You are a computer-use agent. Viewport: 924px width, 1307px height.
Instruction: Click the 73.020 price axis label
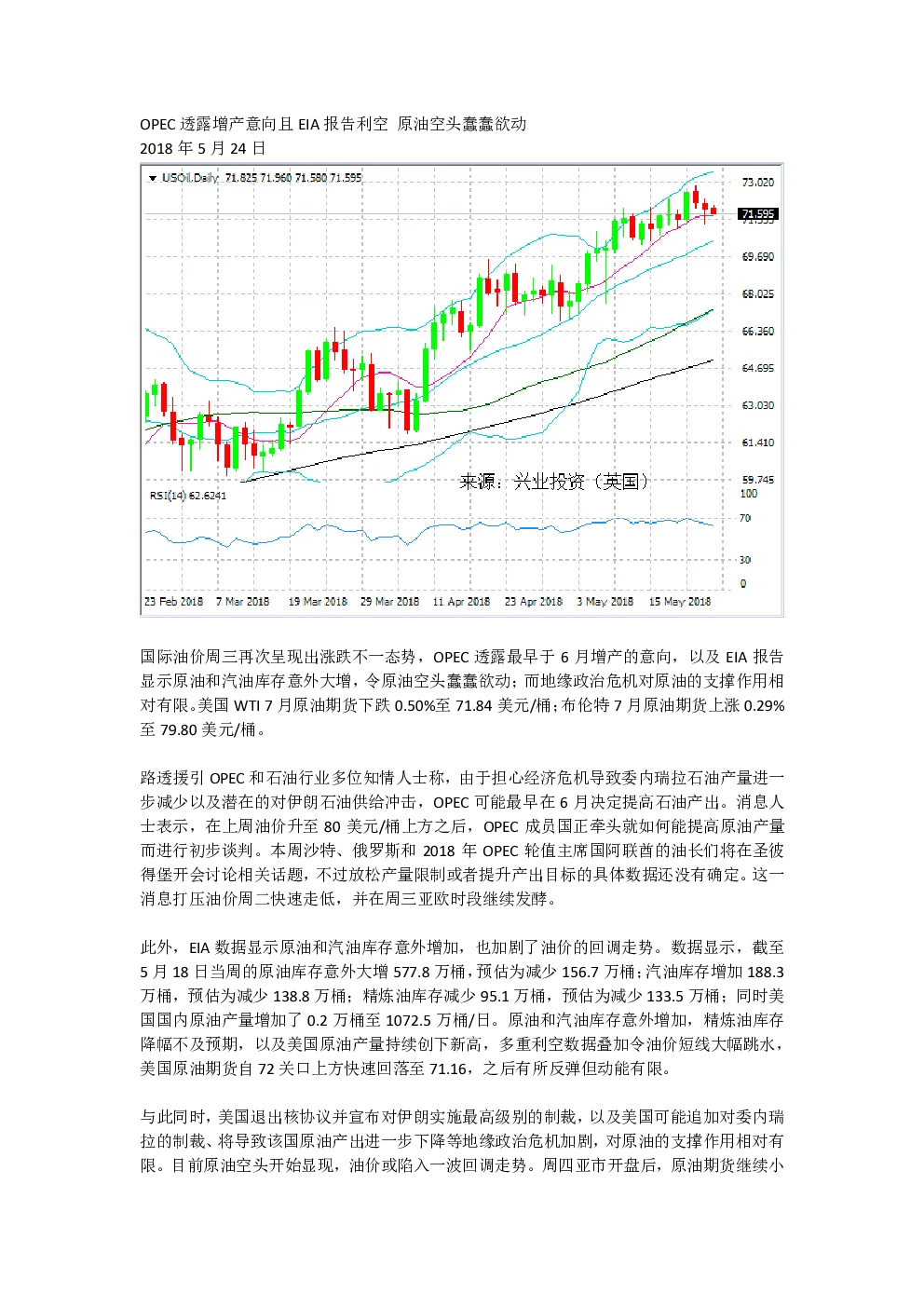click(757, 183)
